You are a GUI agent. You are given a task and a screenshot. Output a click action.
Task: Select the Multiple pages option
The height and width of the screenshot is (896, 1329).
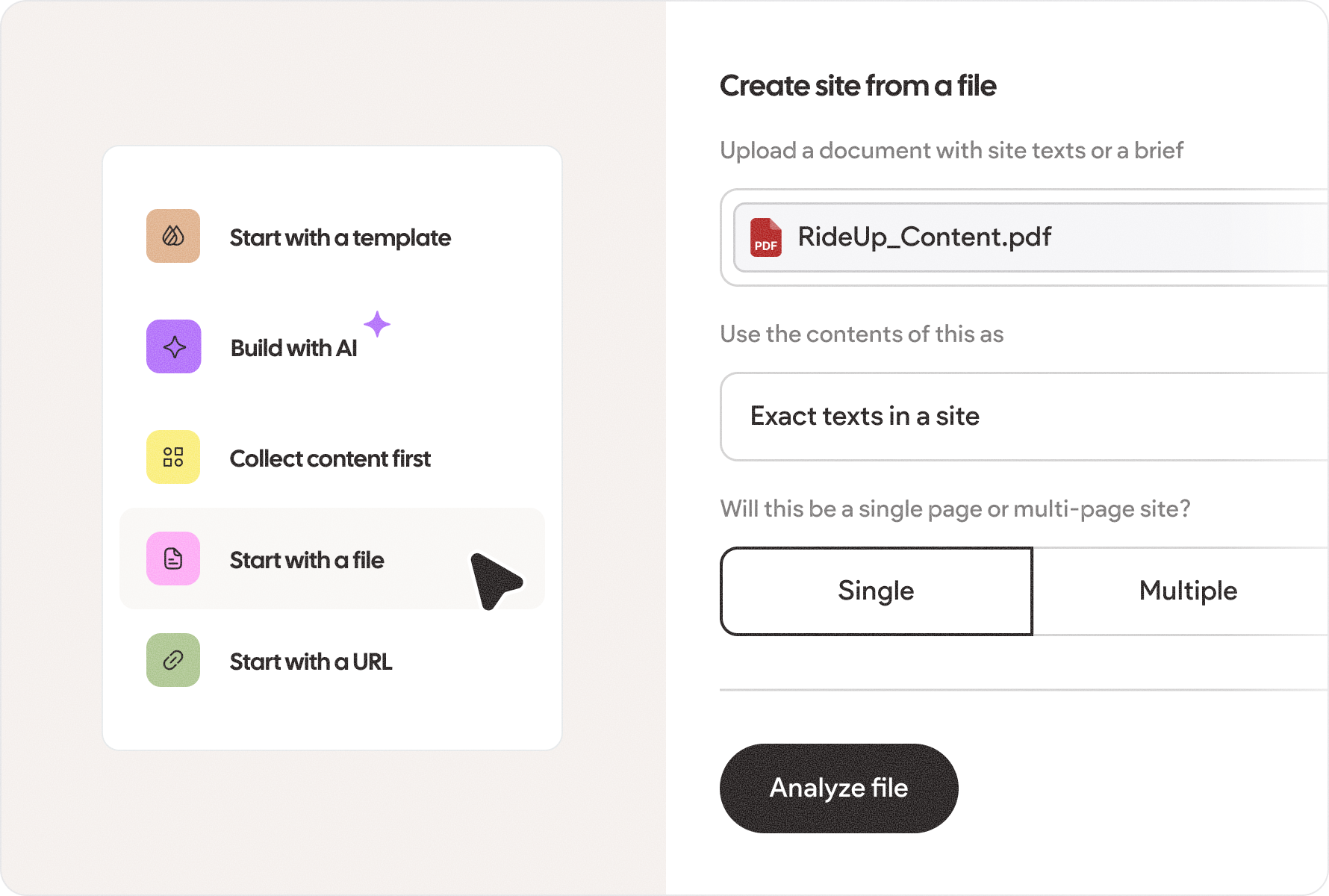[x=1188, y=591]
